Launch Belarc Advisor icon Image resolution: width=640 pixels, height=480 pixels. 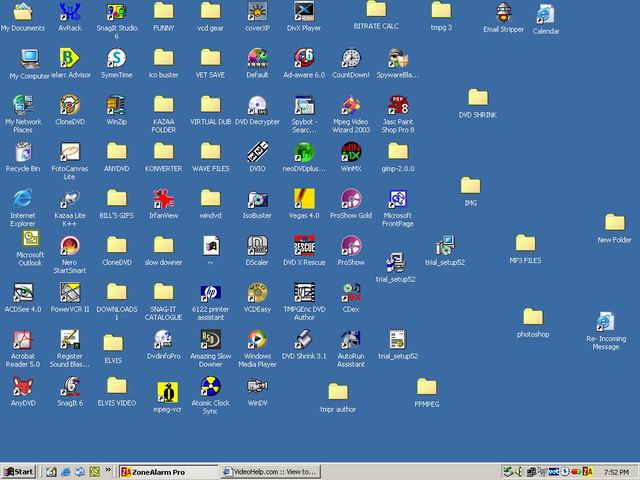[x=70, y=59]
